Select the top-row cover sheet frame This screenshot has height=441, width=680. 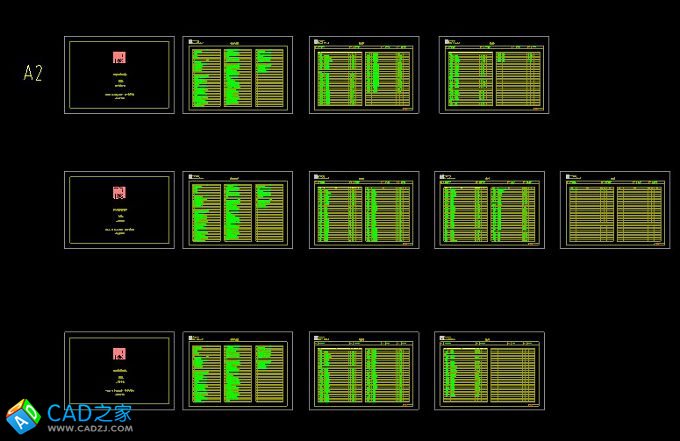[119, 75]
